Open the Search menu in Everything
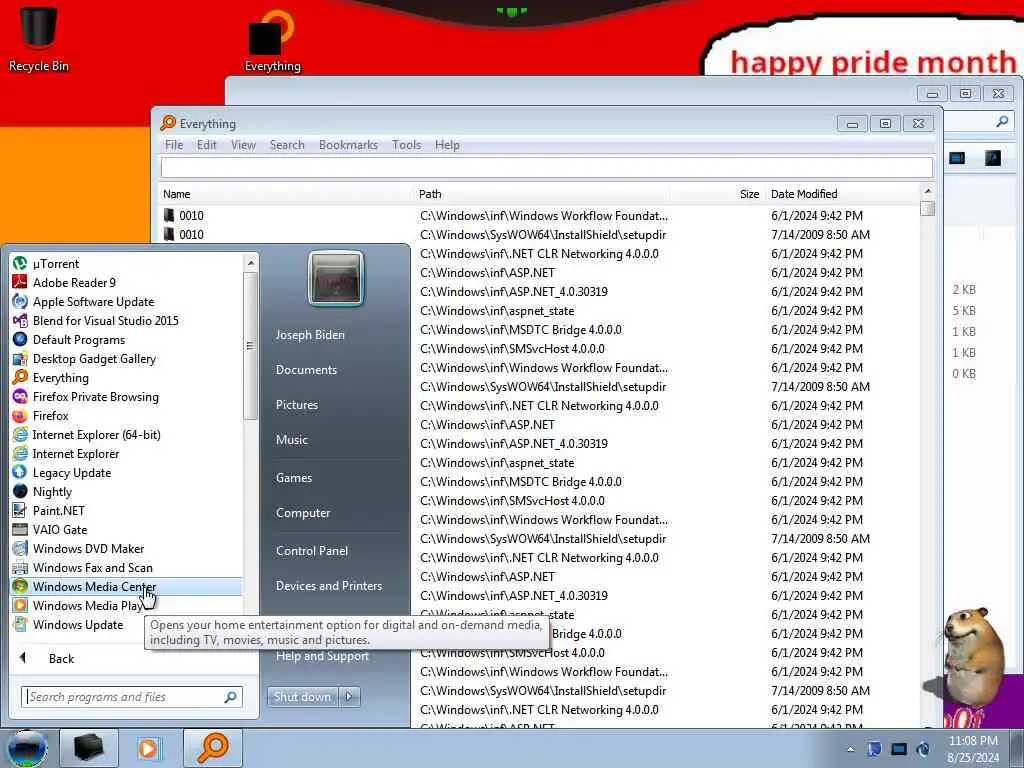Image resolution: width=1024 pixels, height=768 pixels. (x=287, y=145)
